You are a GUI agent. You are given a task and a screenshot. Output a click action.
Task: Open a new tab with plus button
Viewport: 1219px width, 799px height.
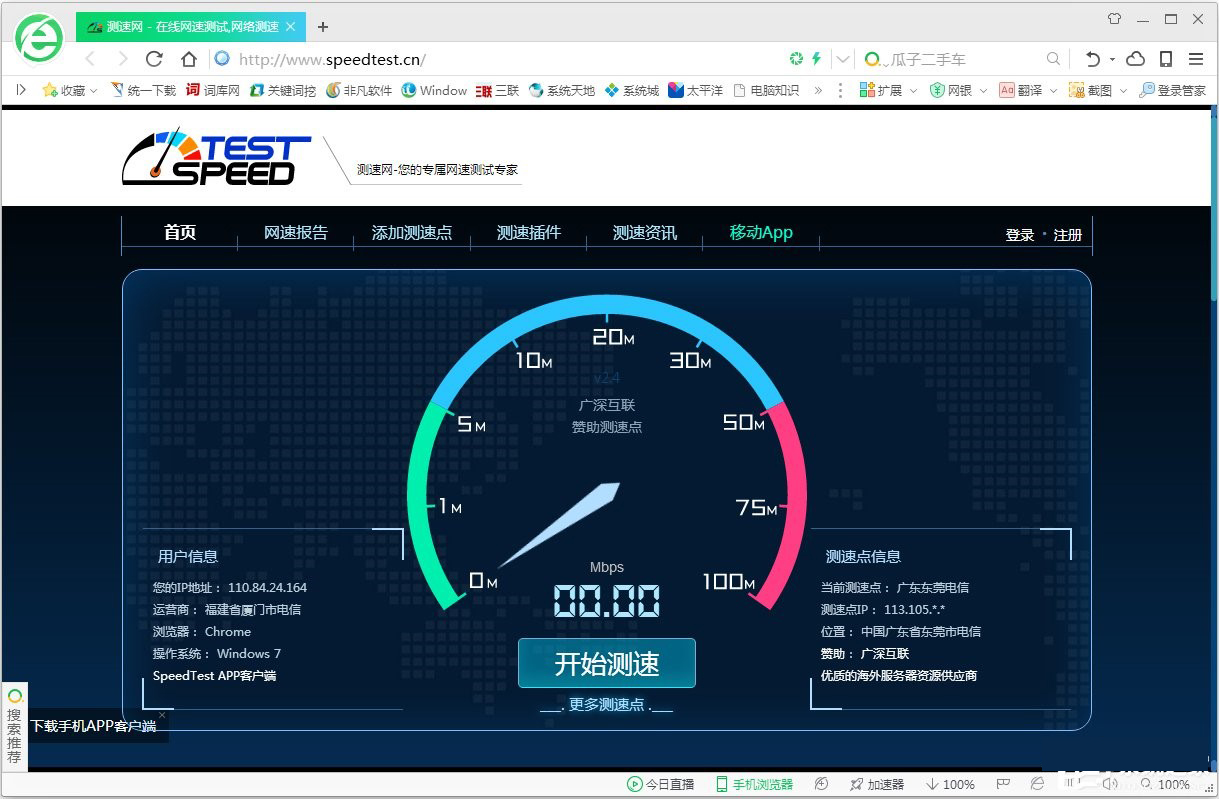[x=323, y=26]
